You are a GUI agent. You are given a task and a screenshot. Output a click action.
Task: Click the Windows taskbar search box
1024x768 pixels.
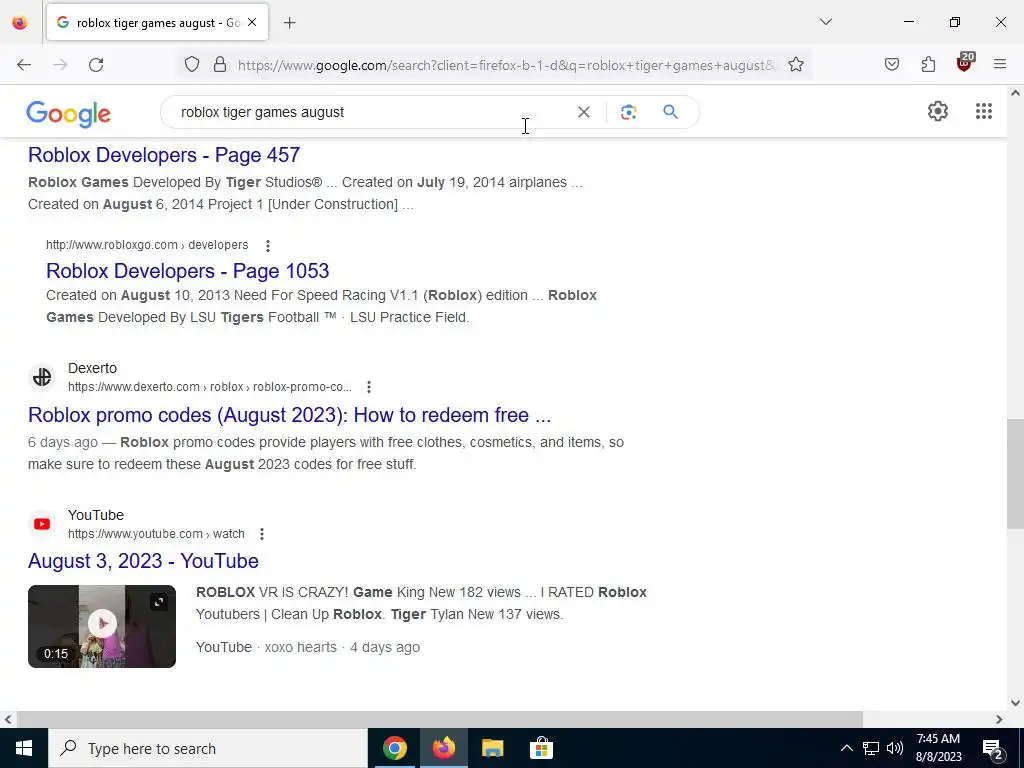pyautogui.click(x=208, y=748)
